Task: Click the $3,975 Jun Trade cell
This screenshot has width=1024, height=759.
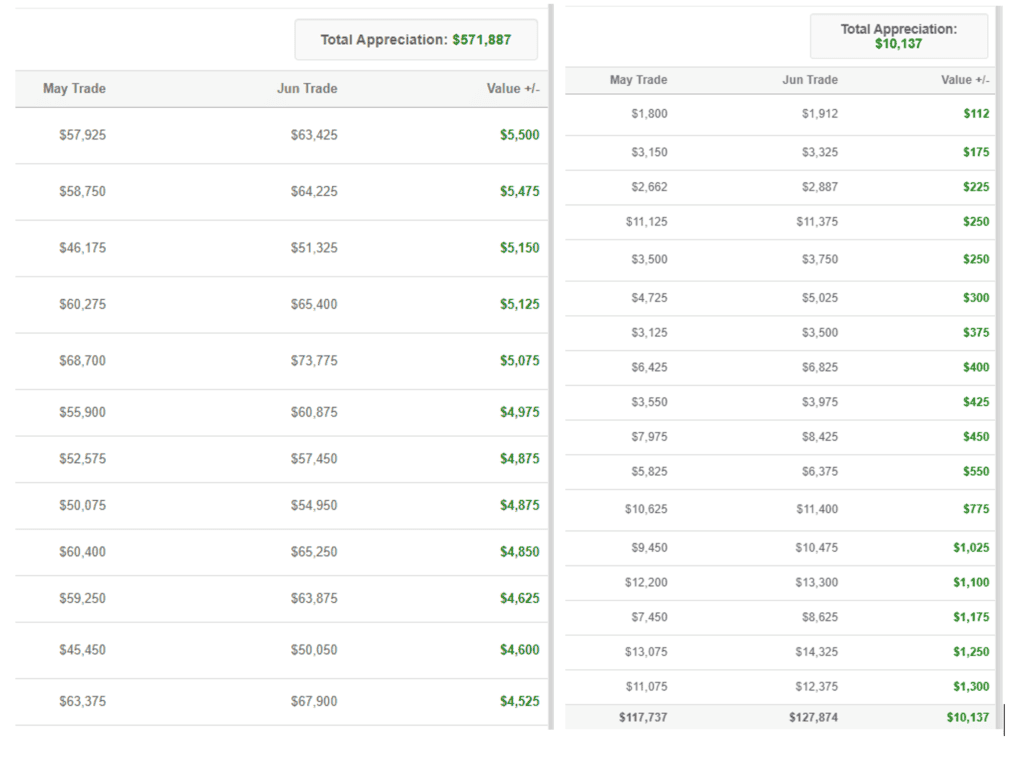Action: pyautogui.click(x=820, y=402)
